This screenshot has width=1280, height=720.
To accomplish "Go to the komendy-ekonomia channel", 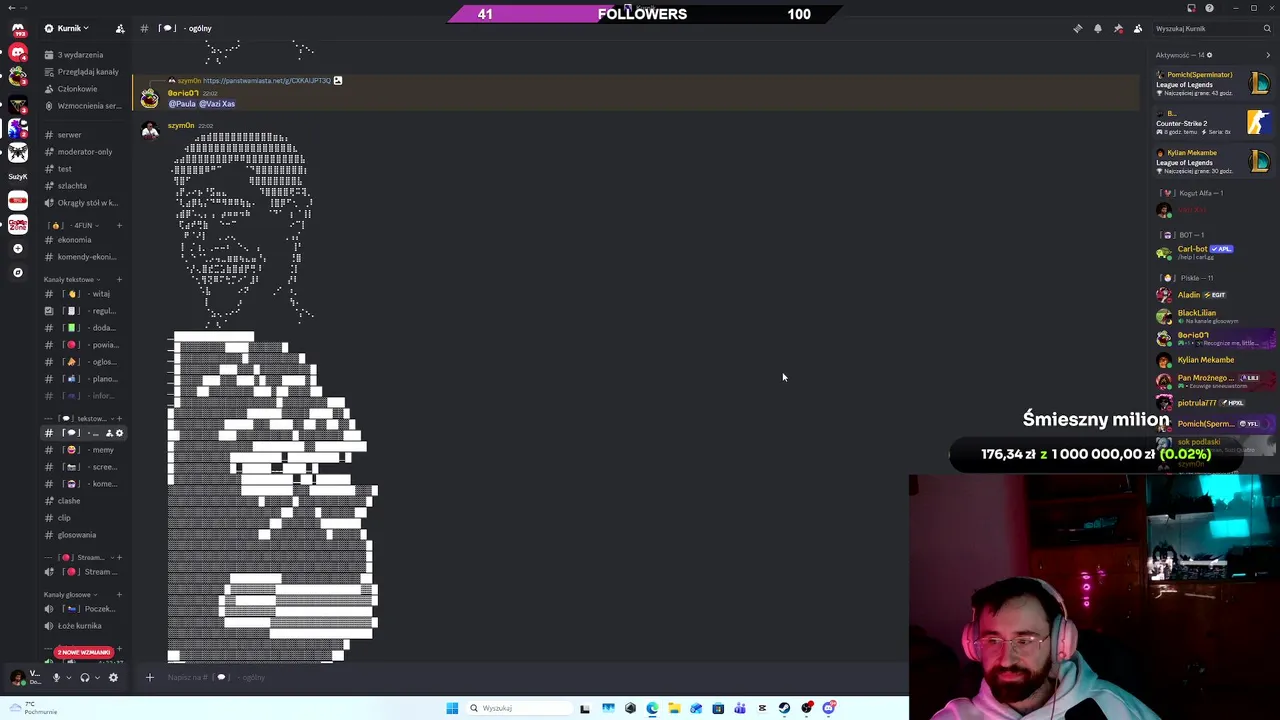I will [x=82, y=257].
